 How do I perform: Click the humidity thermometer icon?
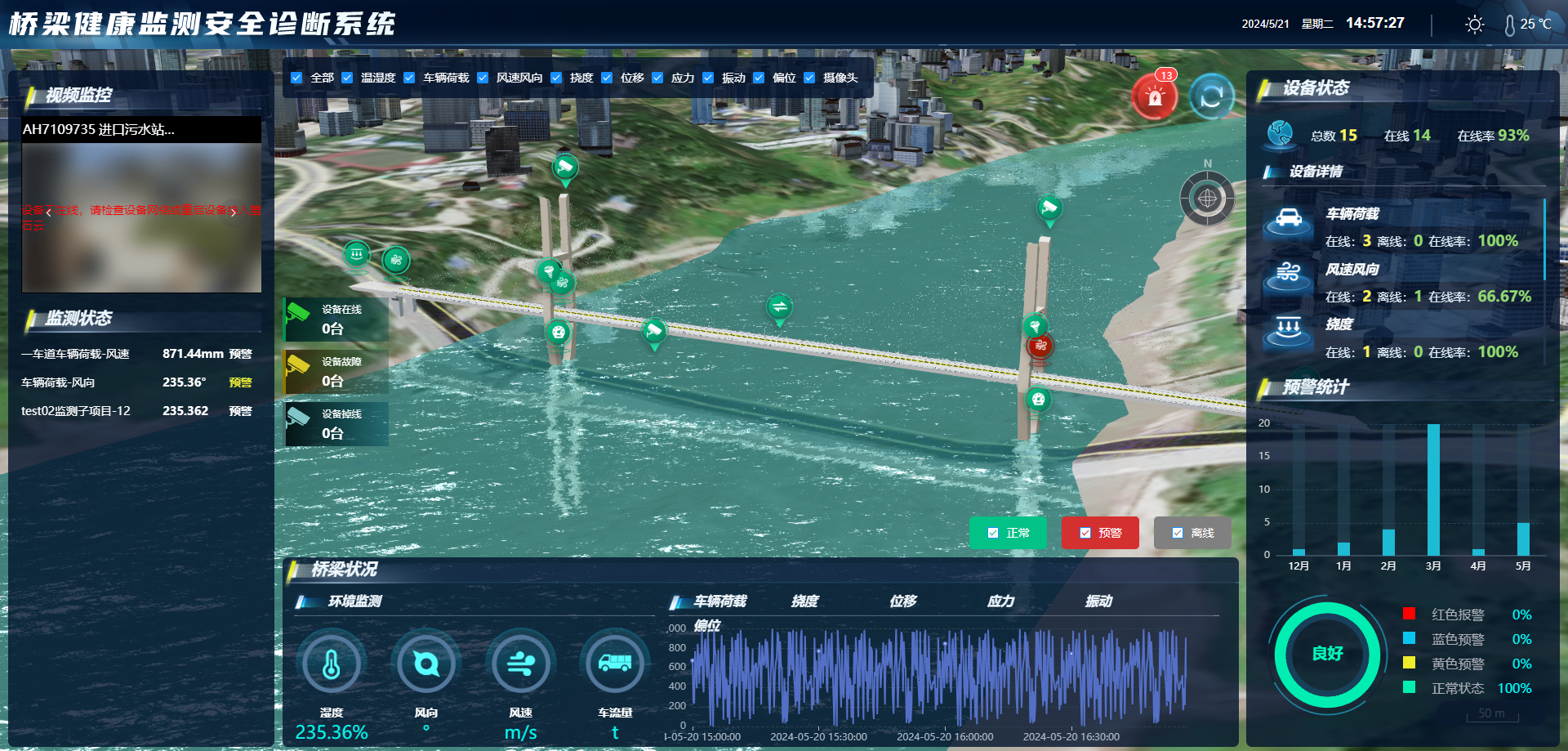click(331, 664)
